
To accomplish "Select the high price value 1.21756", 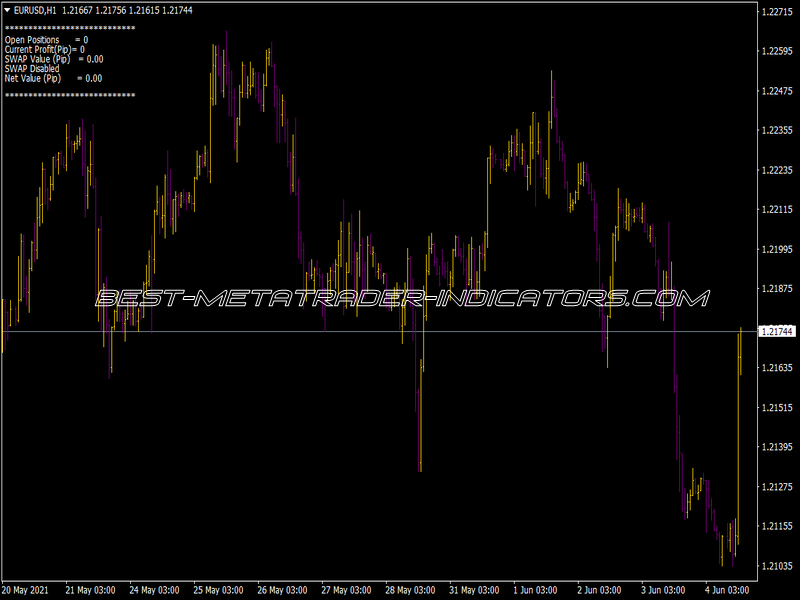I will [x=111, y=10].
